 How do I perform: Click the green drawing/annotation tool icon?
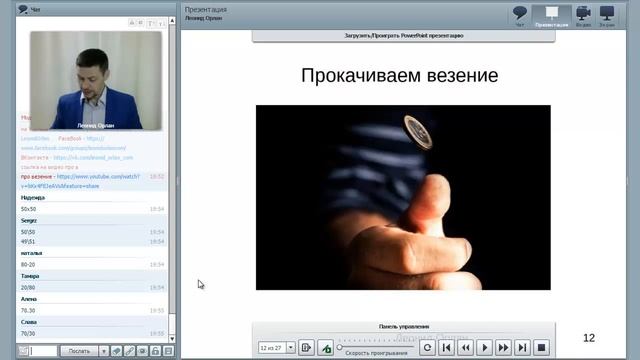(325, 348)
